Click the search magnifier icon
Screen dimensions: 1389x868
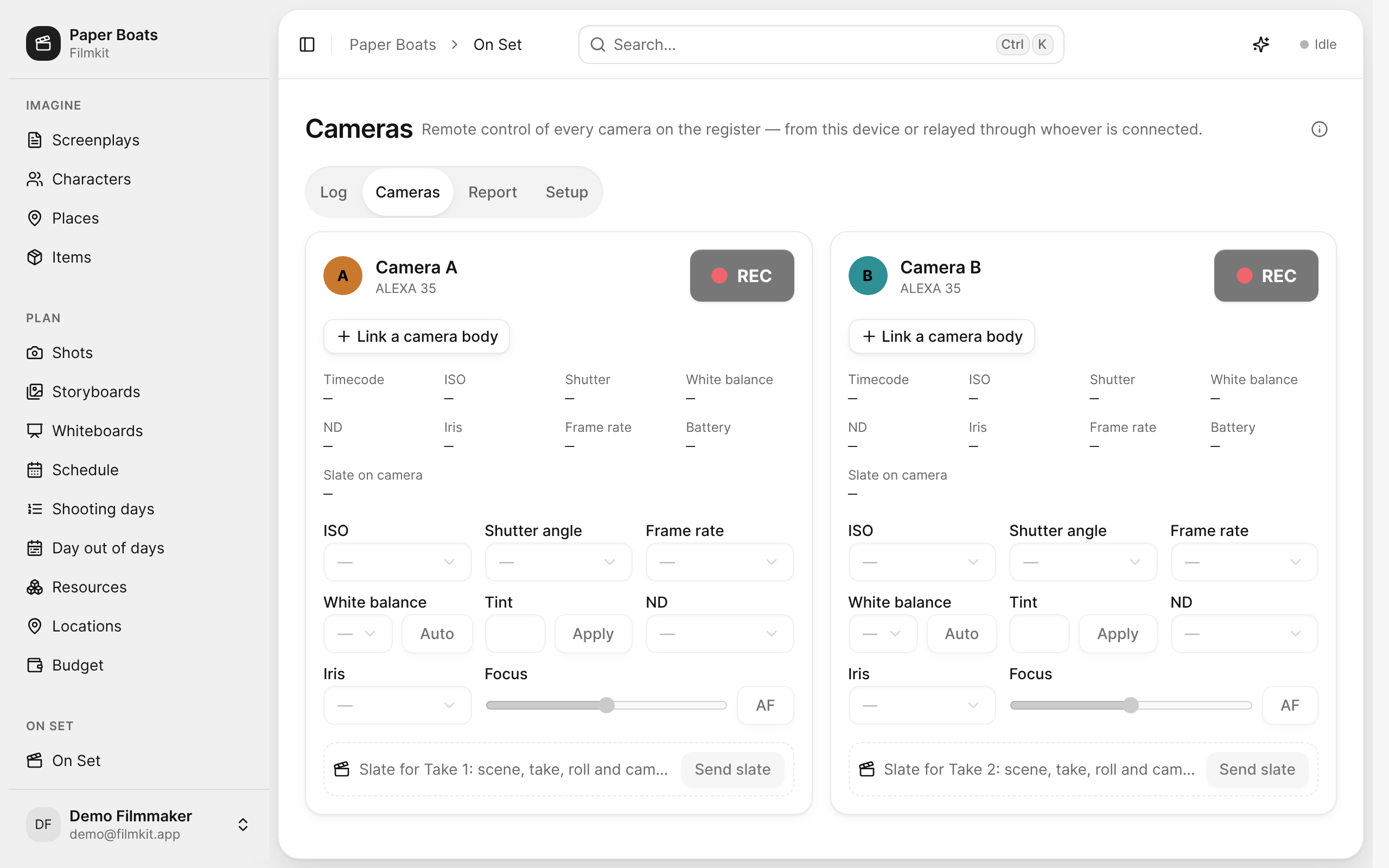(x=597, y=44)
